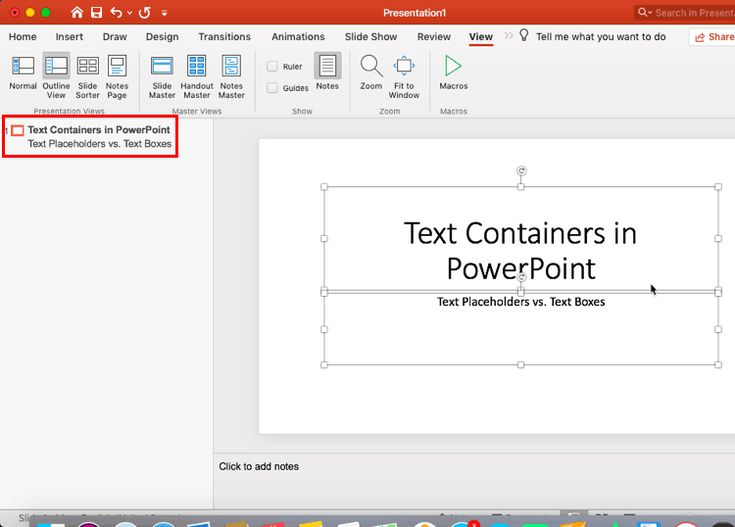Expand the undo history dropdown arrow
The image size is (735, 527).
129,13
